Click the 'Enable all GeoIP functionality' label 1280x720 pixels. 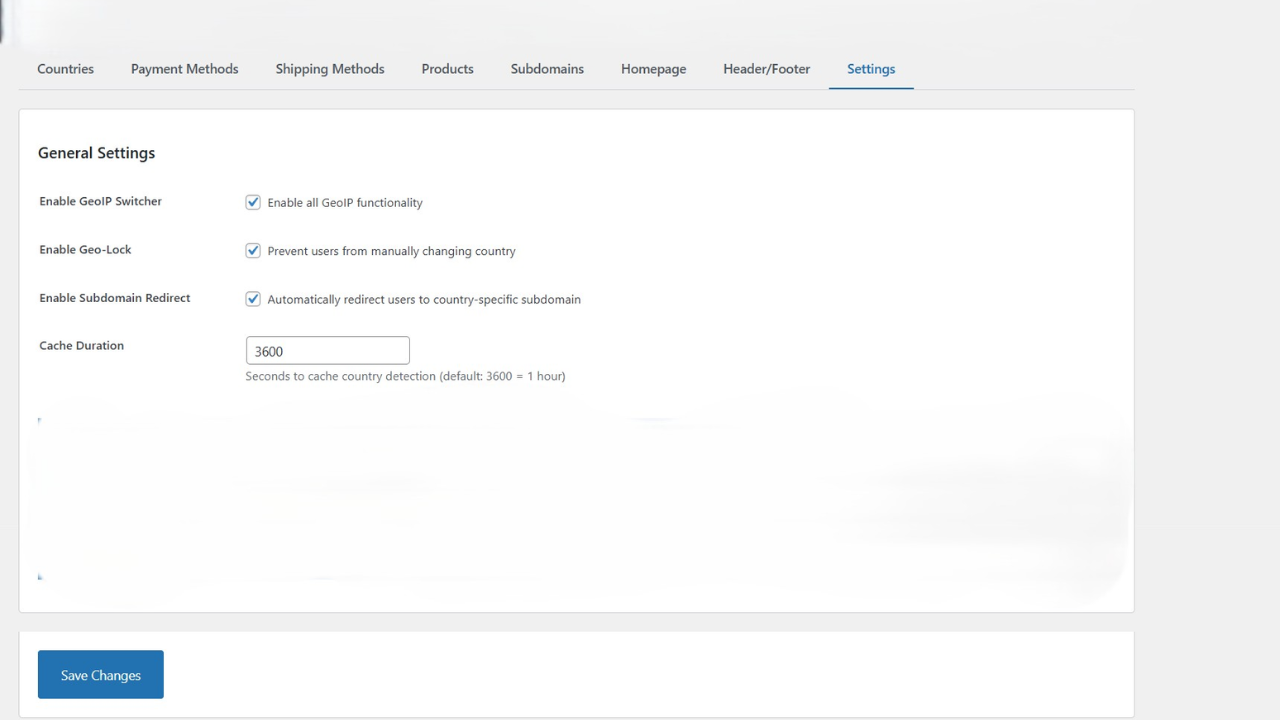coord(344,202)
